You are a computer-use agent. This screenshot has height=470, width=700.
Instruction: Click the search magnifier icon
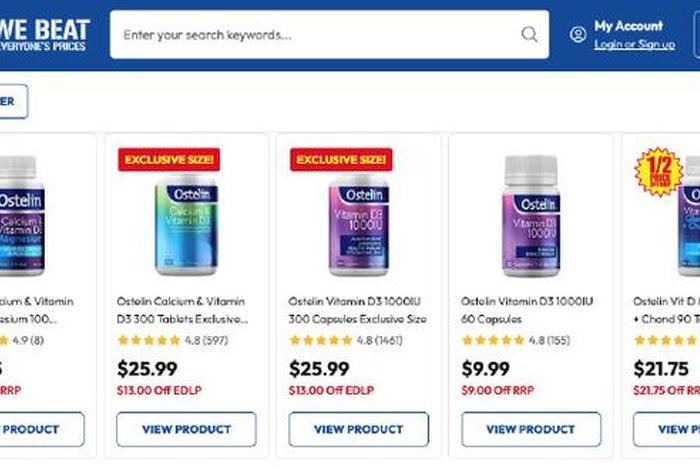click(529, 34)
